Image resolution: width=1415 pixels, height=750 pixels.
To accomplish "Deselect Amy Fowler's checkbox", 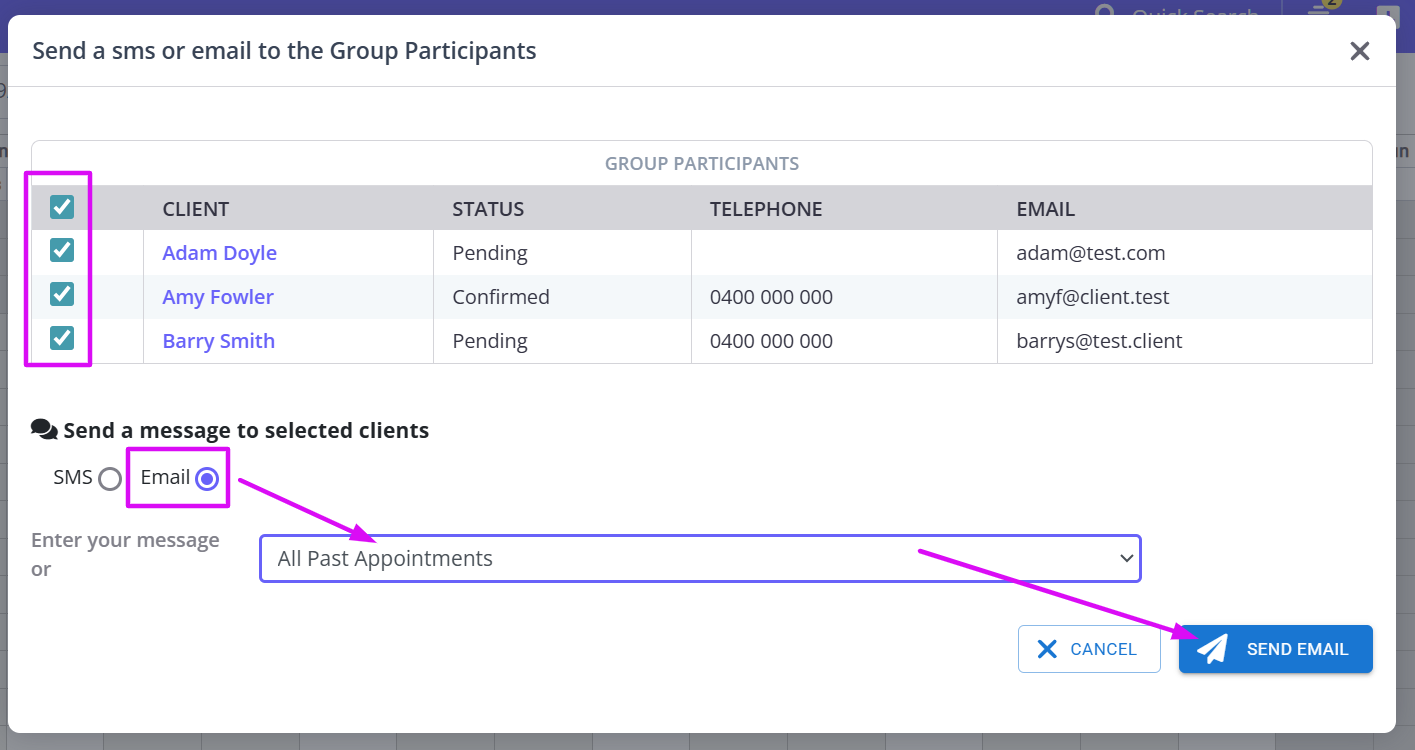I will 62,294.
